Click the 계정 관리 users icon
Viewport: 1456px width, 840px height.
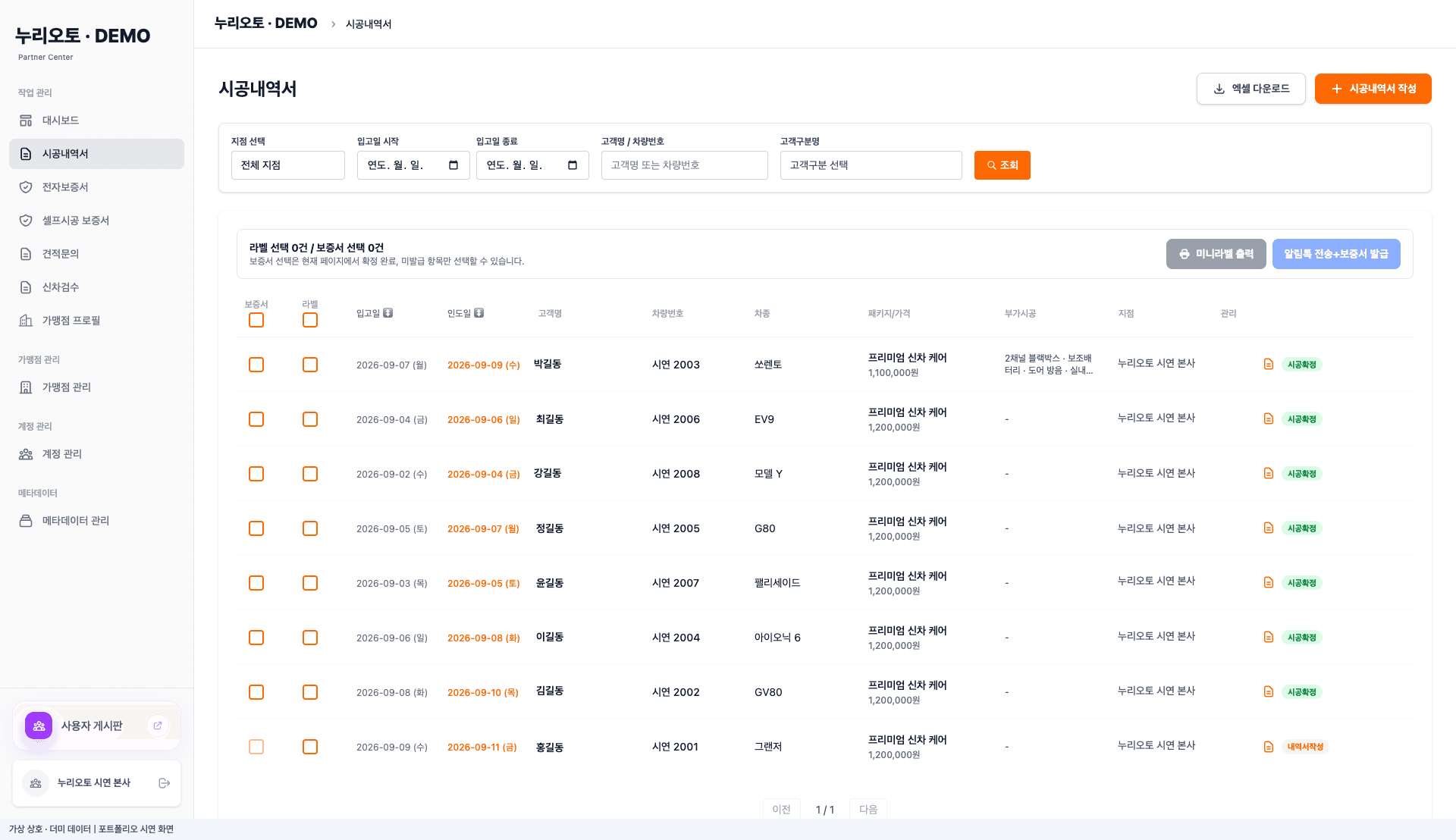(26, 454)
